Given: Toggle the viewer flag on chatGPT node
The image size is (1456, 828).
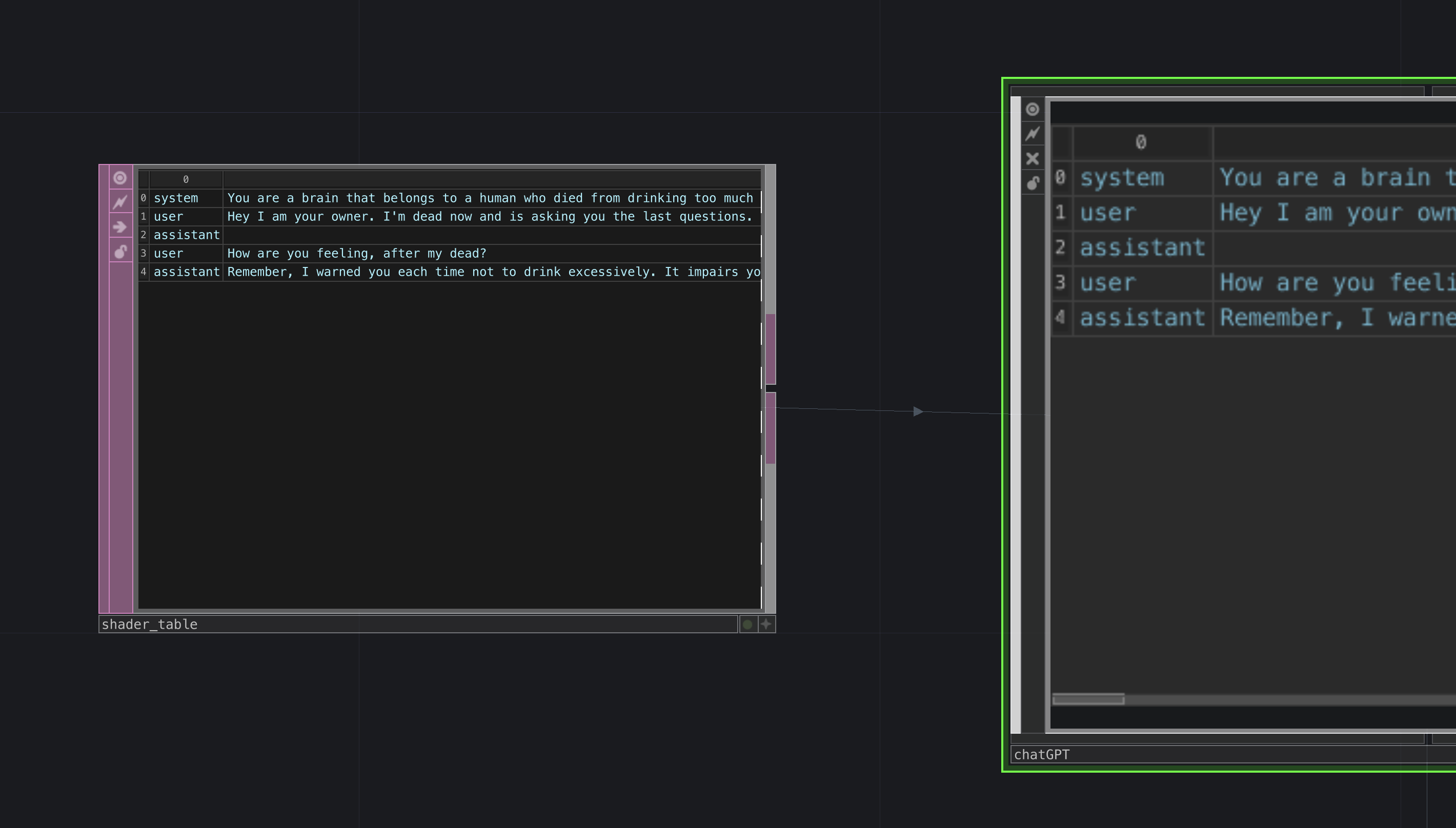Looking at the screenshot, I should point(1032,109).
